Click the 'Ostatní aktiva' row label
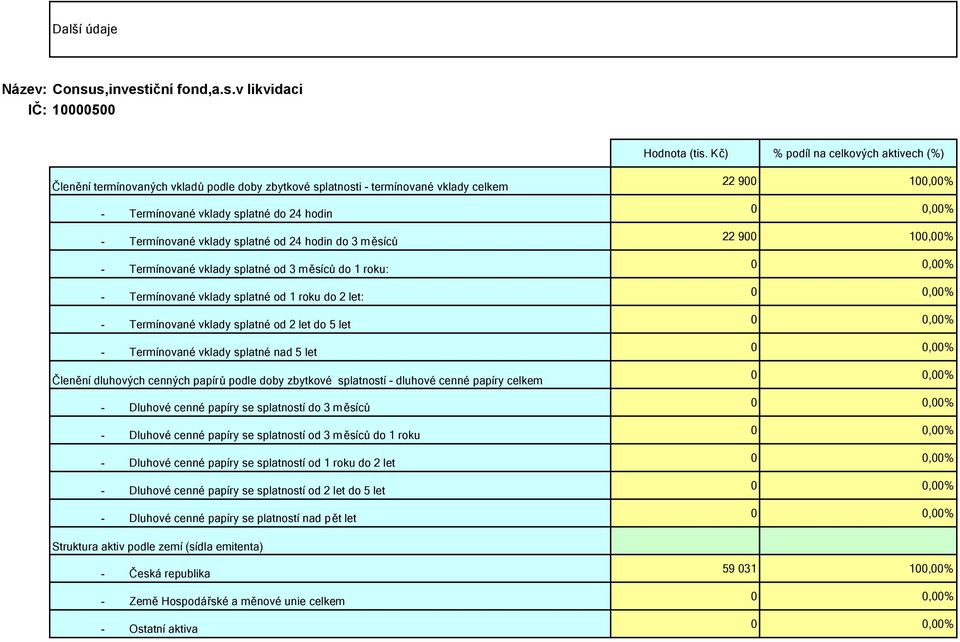The height and width of the screenshot is (642, 960). click(163, 629)
